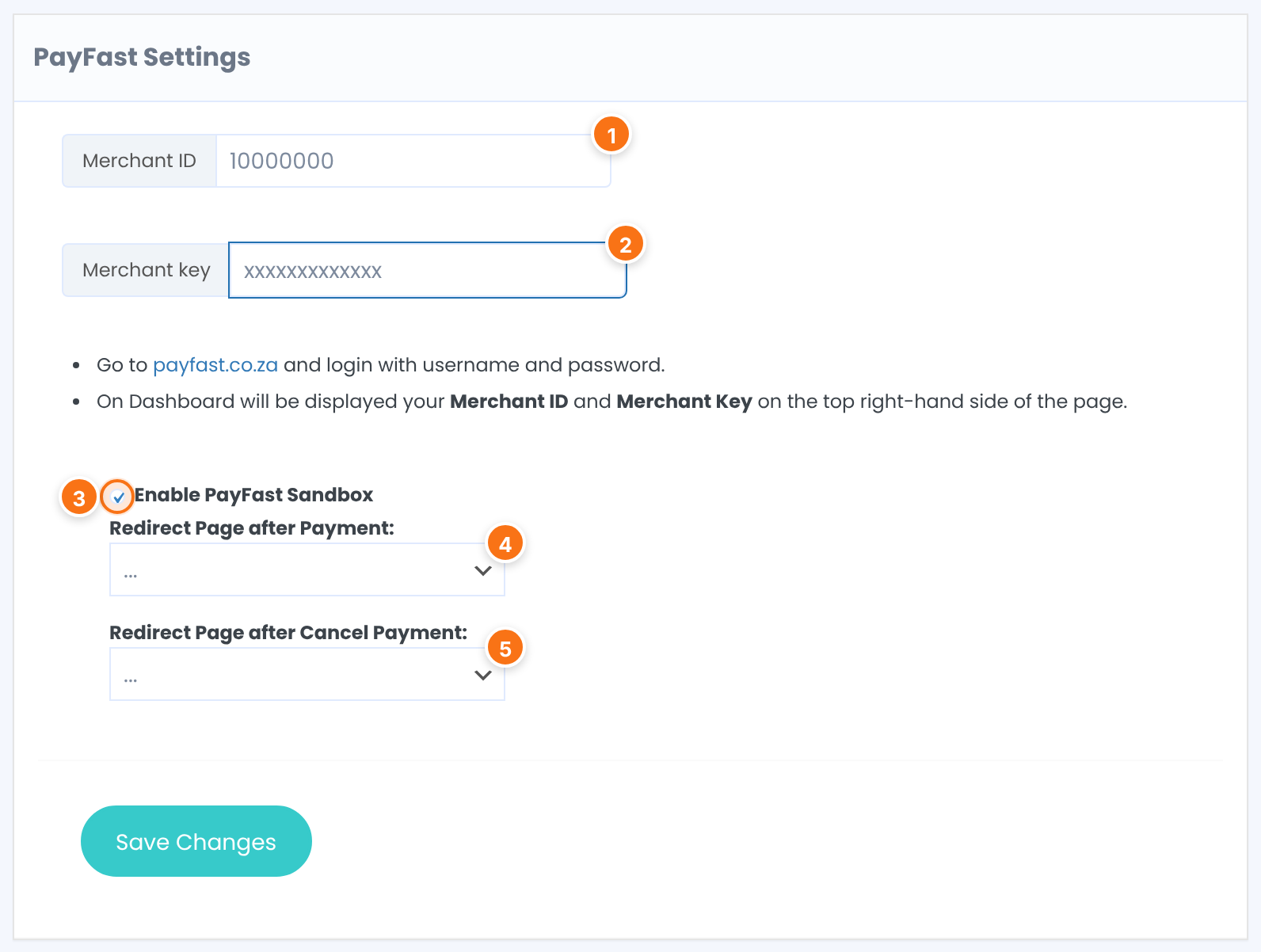Click the Merchant ID input field
The width and height of the screenshot is (1261, 952).
coord(413,161)
